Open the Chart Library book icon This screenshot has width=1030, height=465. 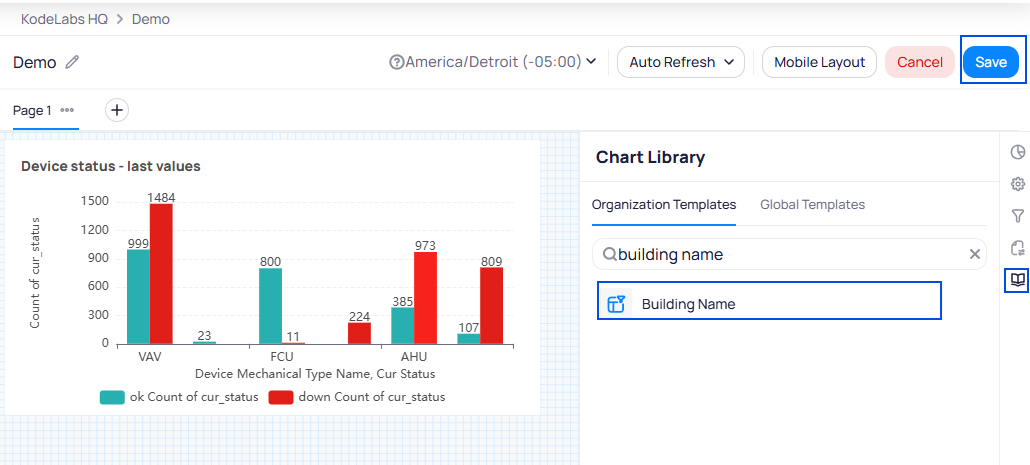[1018, 280]
